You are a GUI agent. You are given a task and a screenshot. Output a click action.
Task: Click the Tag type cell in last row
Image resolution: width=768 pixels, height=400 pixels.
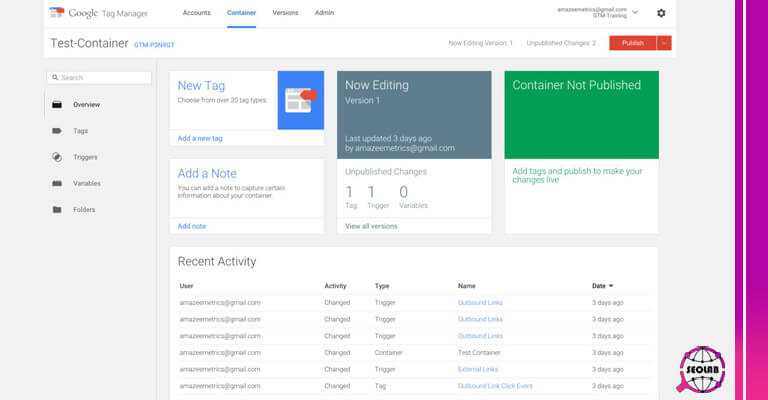[x=380, y=386]
